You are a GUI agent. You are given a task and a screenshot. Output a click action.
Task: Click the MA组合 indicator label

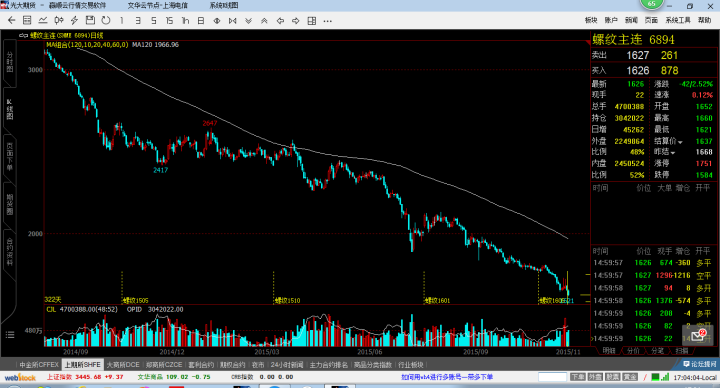[x=87, y=45]
